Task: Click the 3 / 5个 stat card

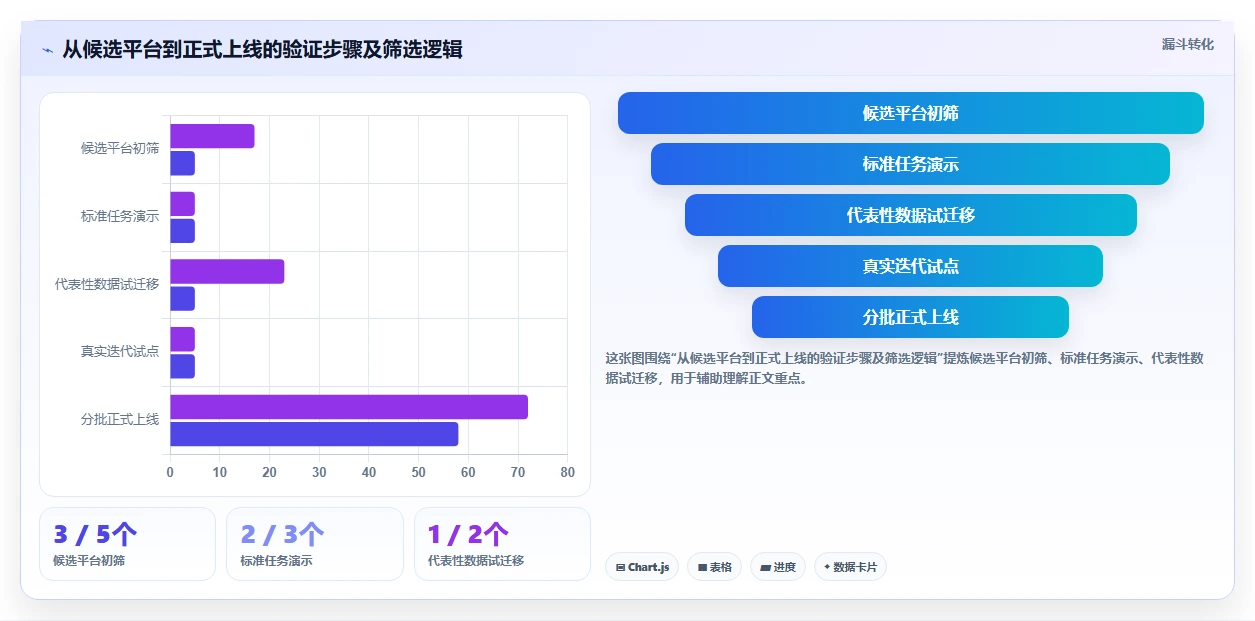Action: click(127, 544)
